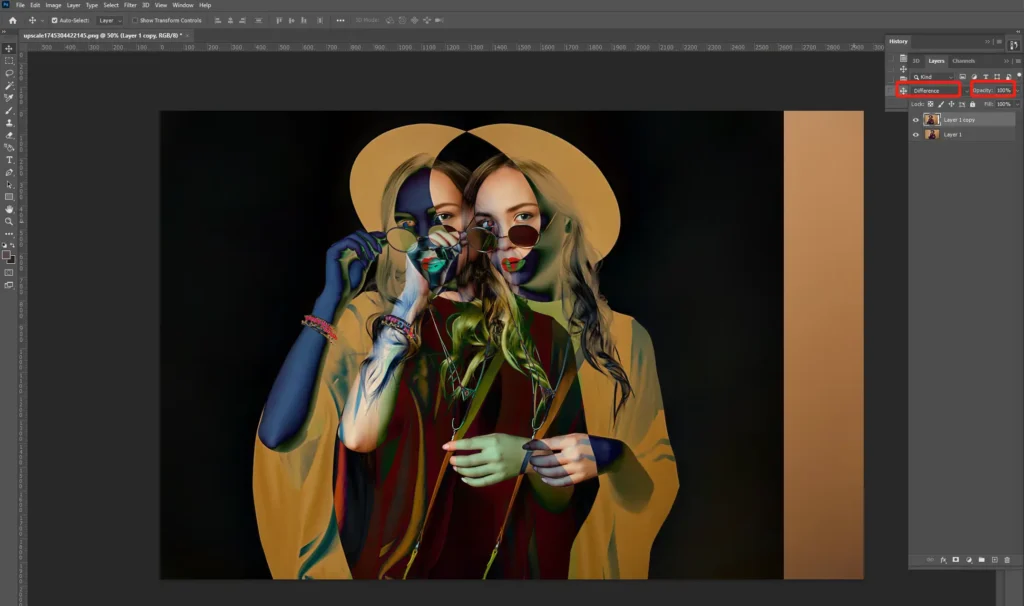1024x606 pixels.
Task: Open the Kind filter dropdown
Action: (x=933, y=77)
